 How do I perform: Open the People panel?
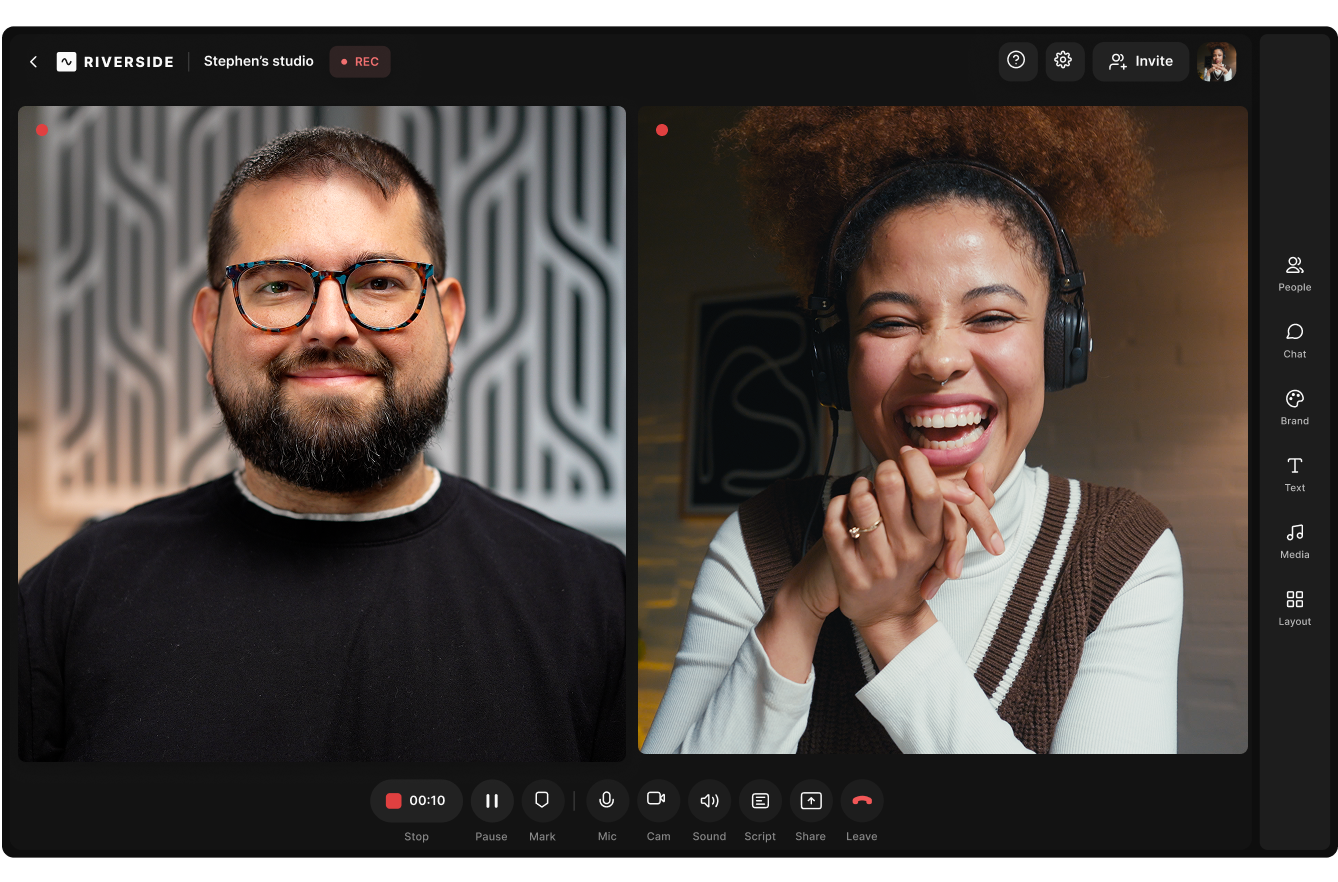[x=1294, y=273]
